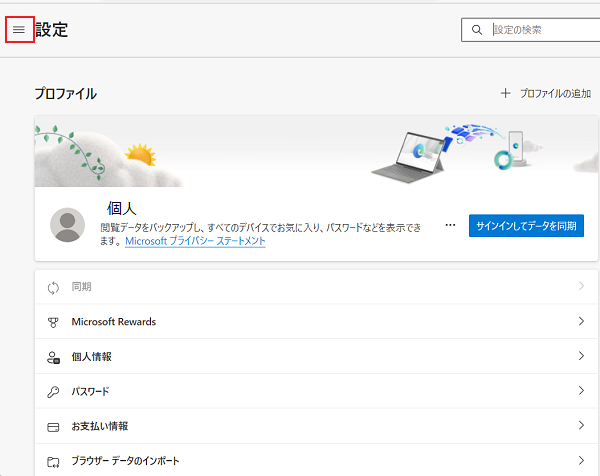Click プロファイルの追加 to add a profile

pyautogui.click(x=547, y=93)
